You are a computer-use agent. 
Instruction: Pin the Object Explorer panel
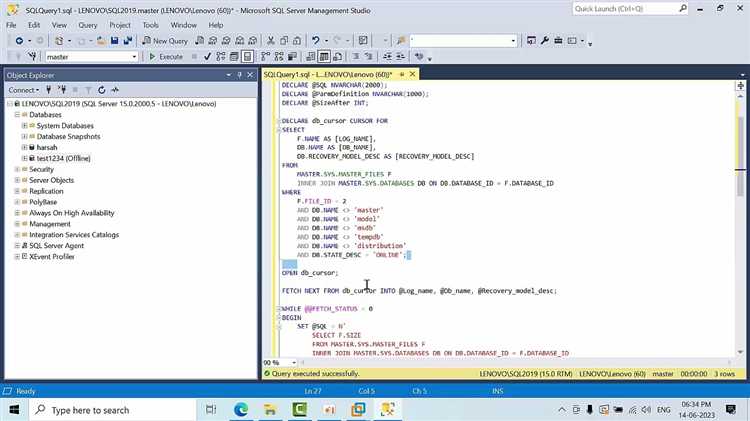(241, 75)
